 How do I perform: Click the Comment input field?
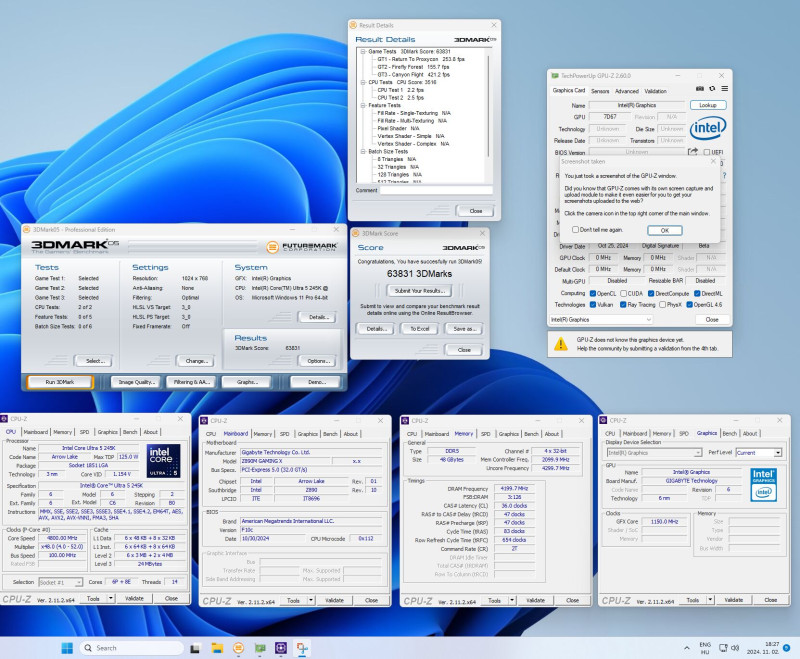pos(436,190)
